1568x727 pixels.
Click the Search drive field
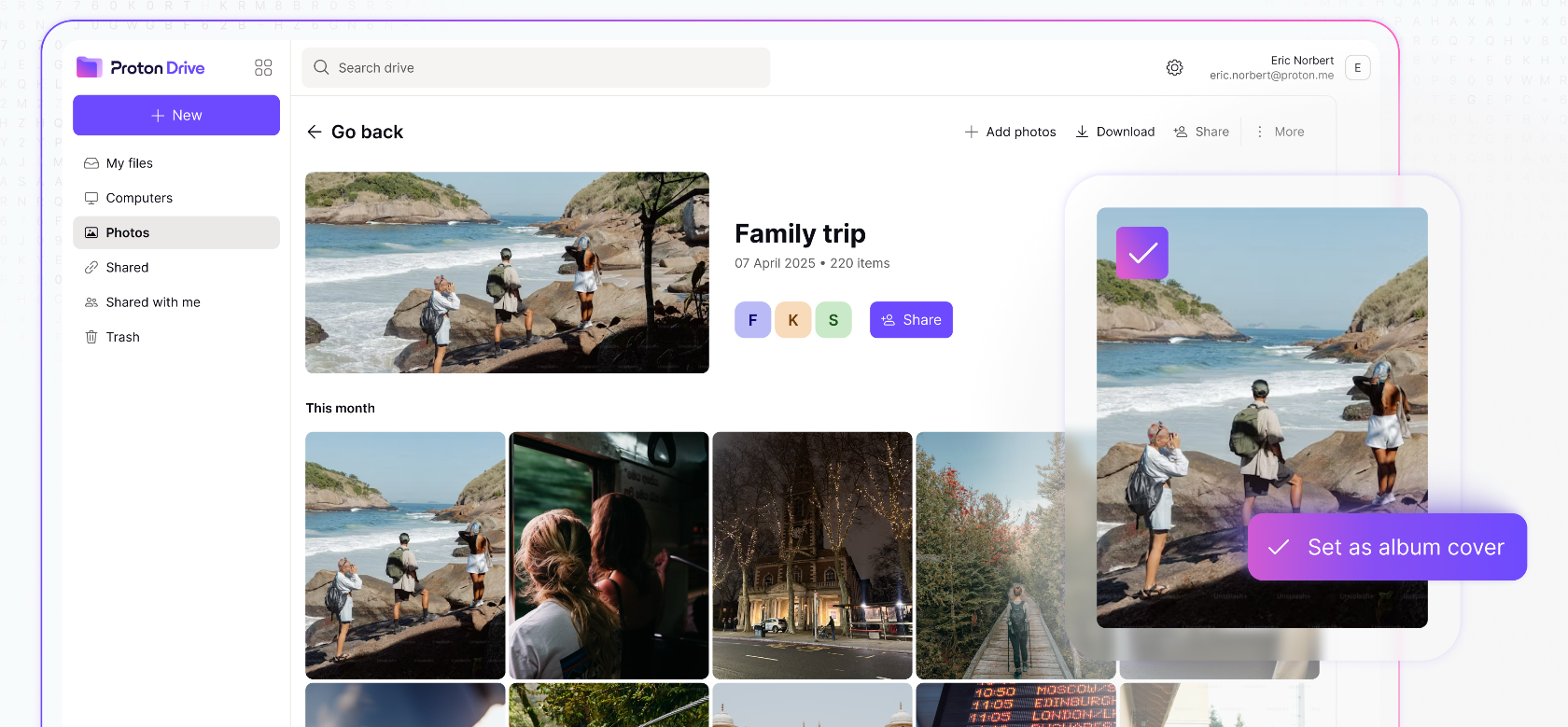tap(536, 67)
